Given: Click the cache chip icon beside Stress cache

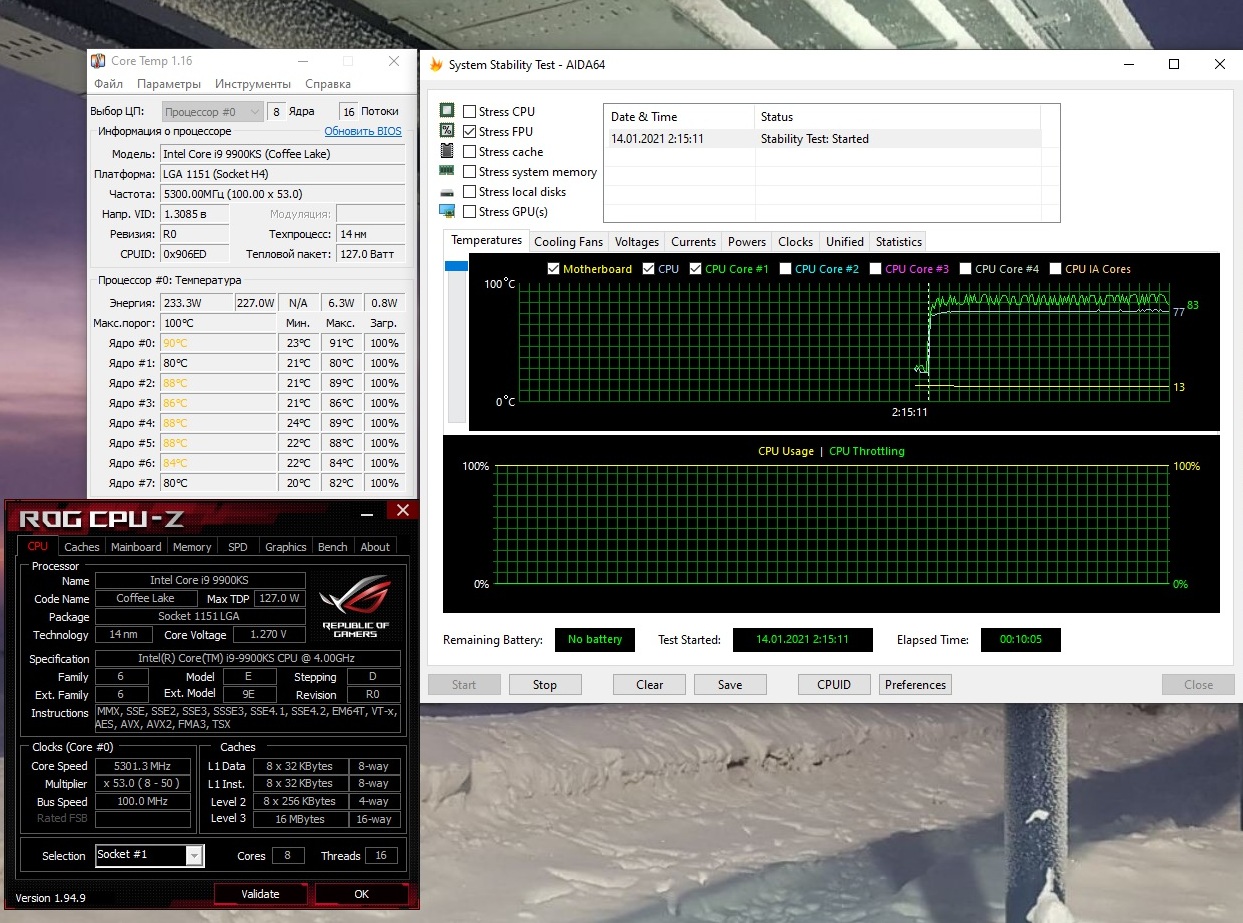Looking at the screenshot, I should (x=447, y=151).
